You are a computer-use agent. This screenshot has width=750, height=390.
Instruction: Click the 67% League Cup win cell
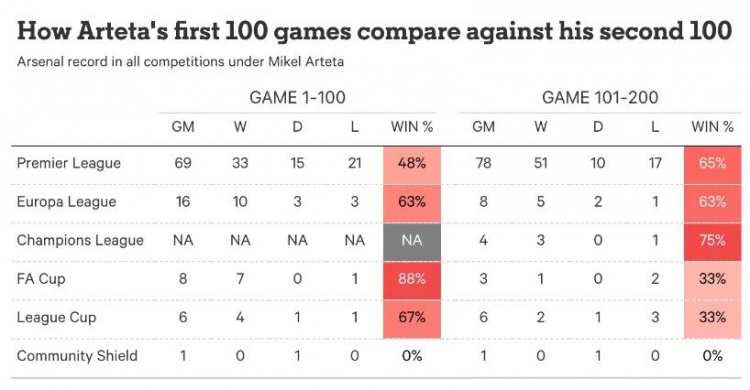[x=412, y=319]
